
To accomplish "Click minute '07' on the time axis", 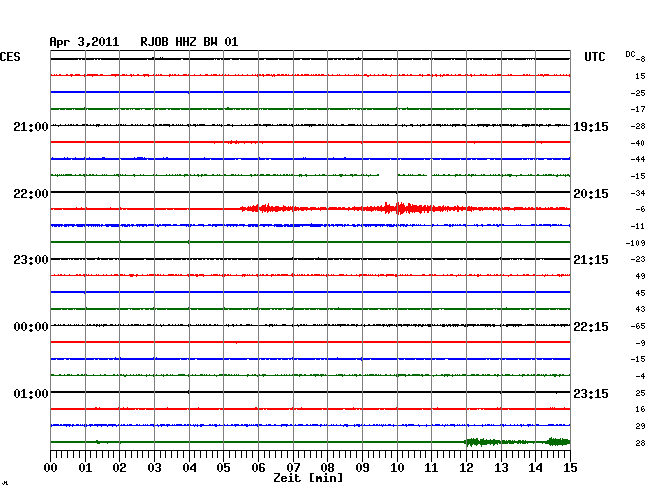I will (x=293, y=468).
